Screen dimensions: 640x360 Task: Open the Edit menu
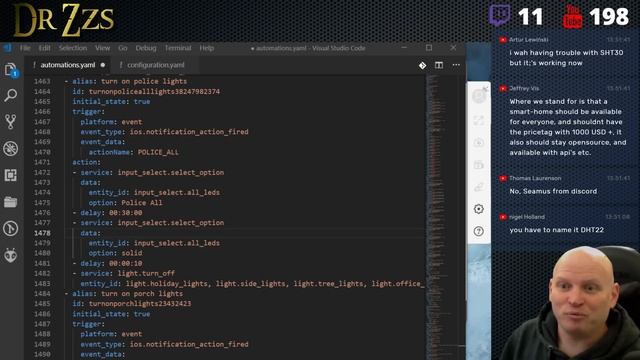point(44,48)
